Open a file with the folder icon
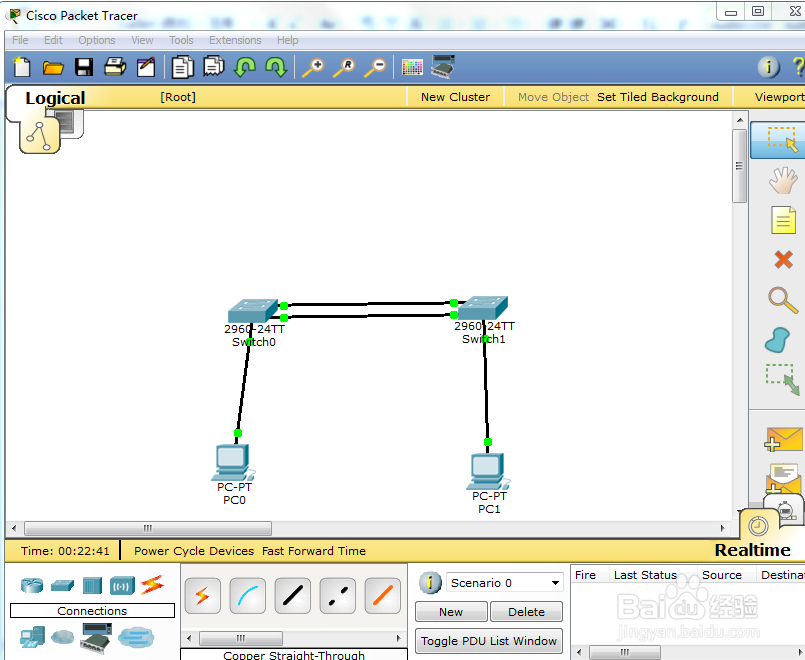This screenshot has height=660, width=805. pos(53,67)
